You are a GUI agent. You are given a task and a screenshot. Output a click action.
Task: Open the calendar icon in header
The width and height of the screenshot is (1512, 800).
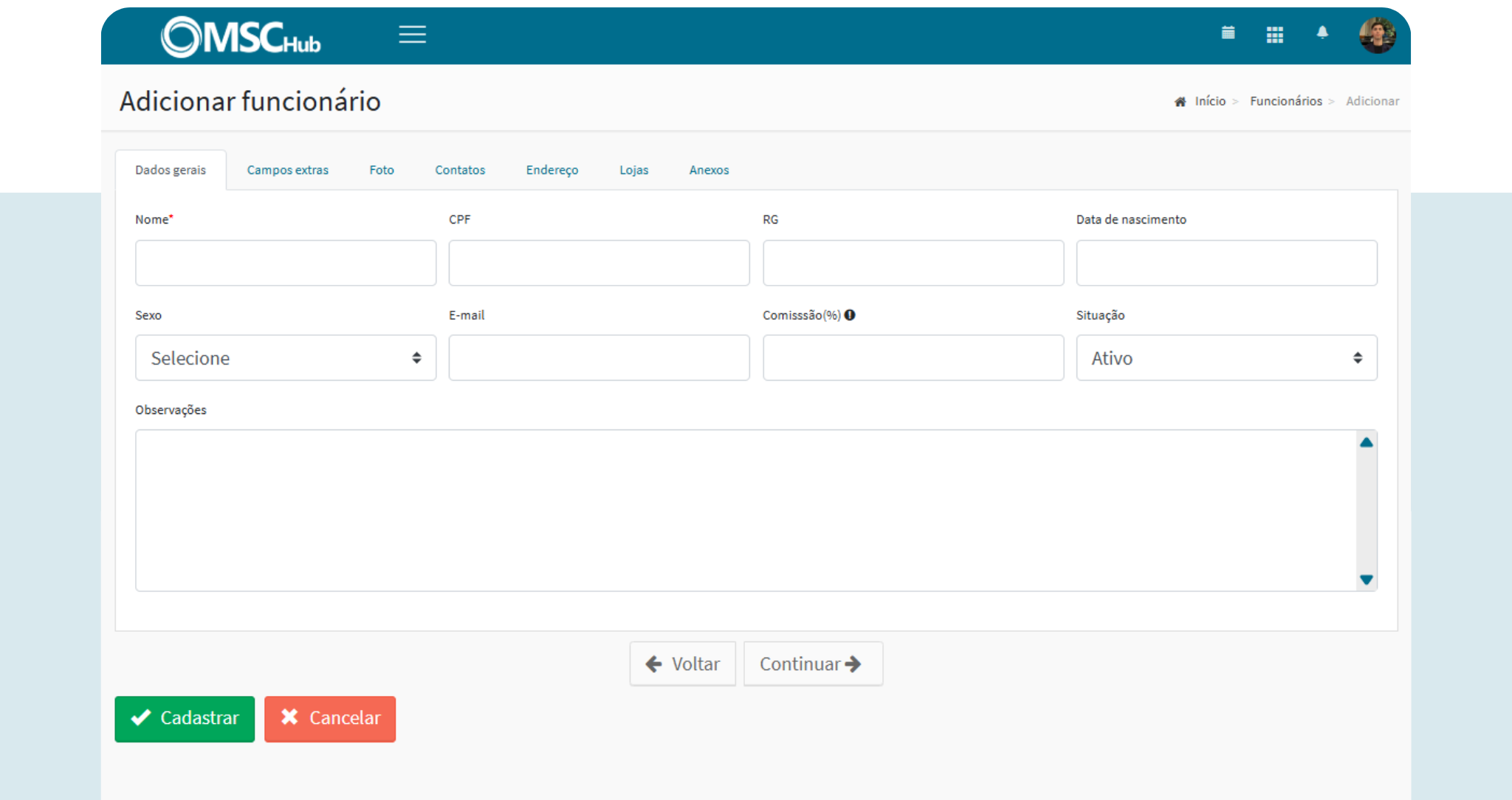(x=1228, y=33)
